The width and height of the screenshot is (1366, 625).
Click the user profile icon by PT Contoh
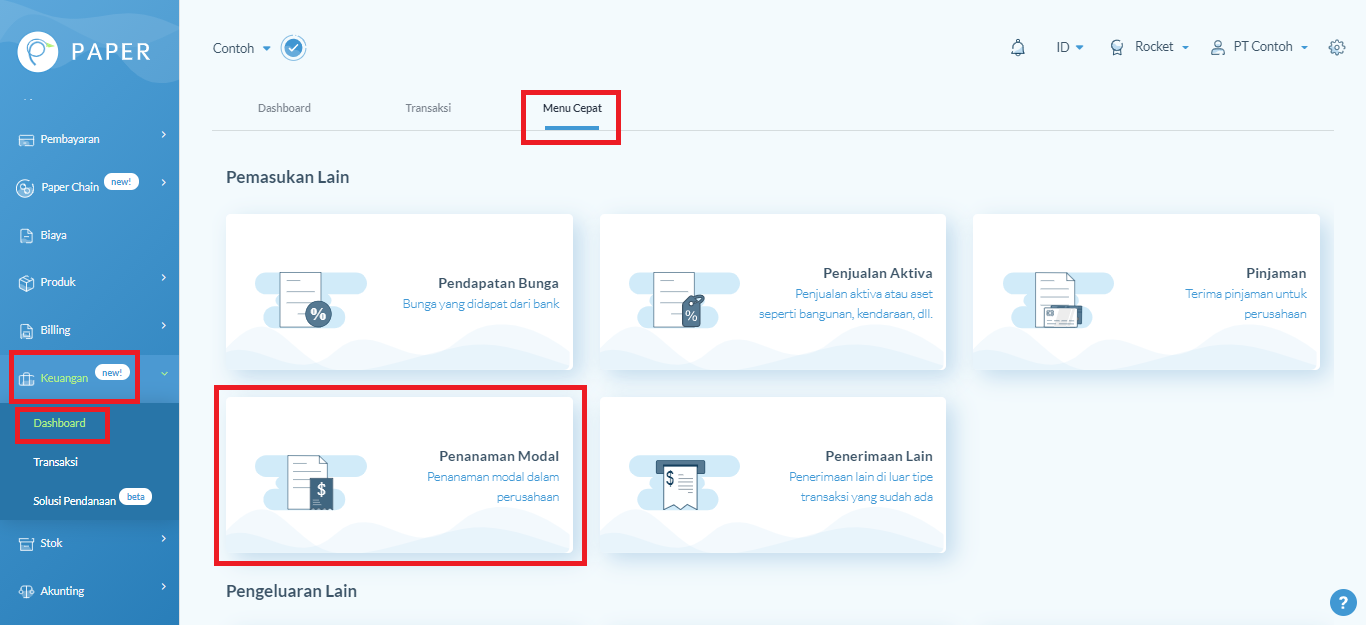point(1217,47)
